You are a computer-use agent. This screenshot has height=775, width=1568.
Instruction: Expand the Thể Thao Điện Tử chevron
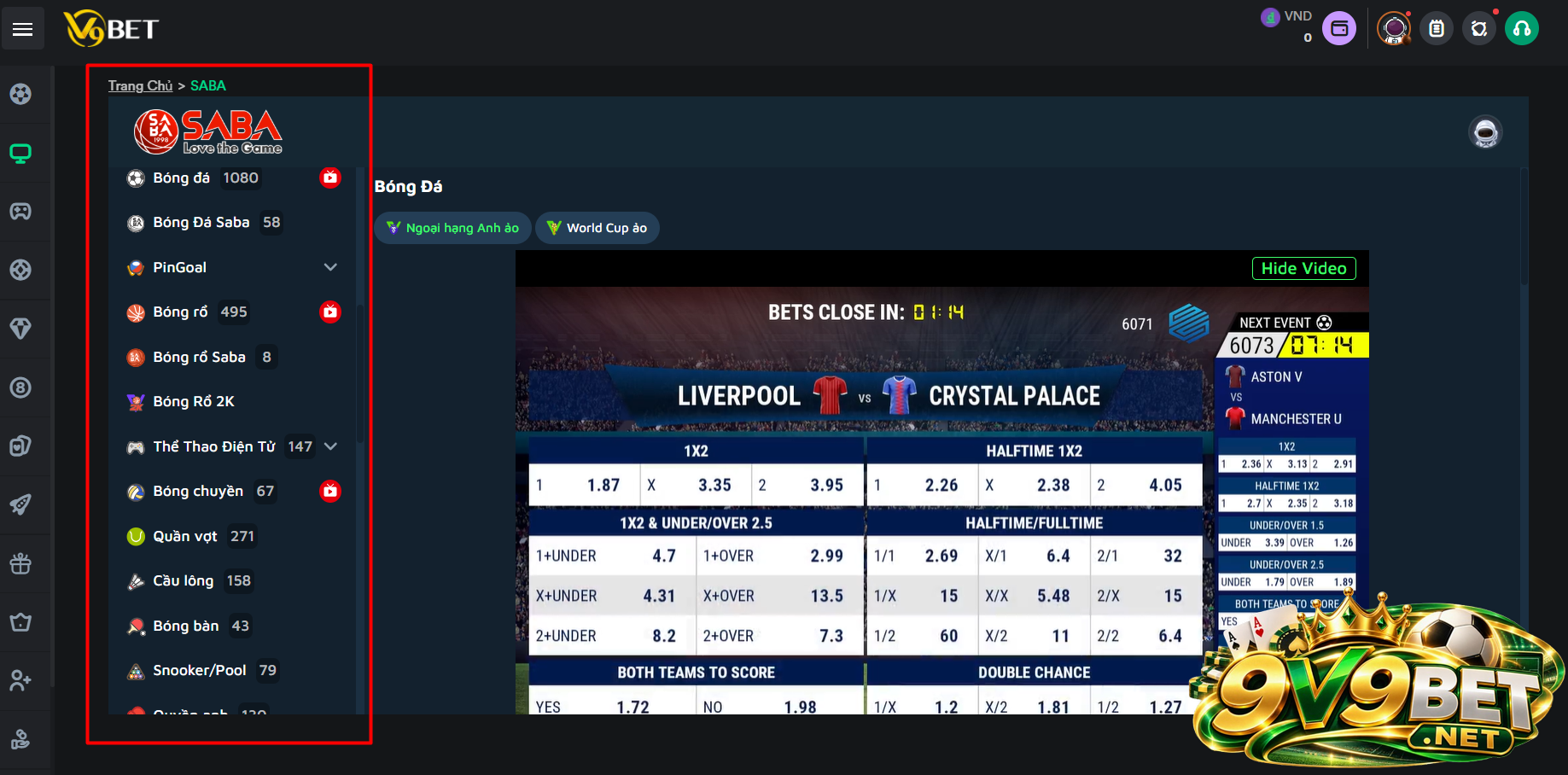pyautogui.click(x=330, y=446)
